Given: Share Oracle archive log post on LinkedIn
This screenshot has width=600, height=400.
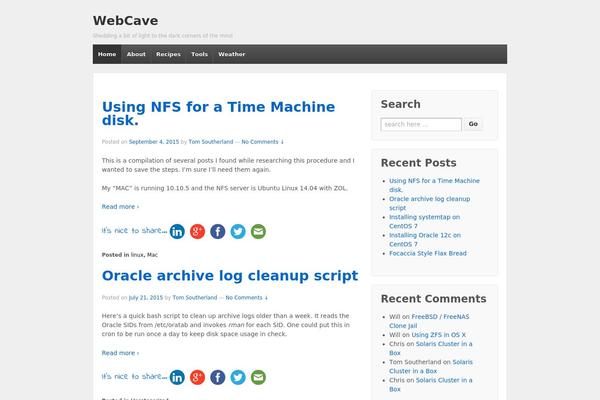Looking at the screenshot, I should [x=177, y=377].
